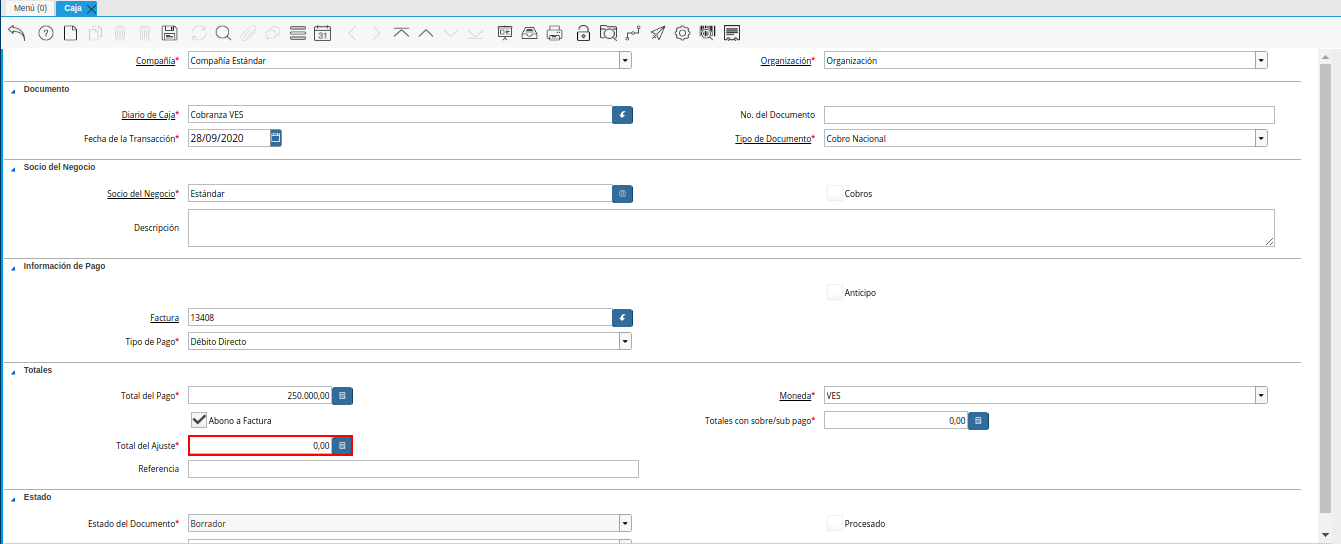Uncheck the Abono a Factura checkbox
The width and height of the screenshot is (1341, 544).
point(198,420)
